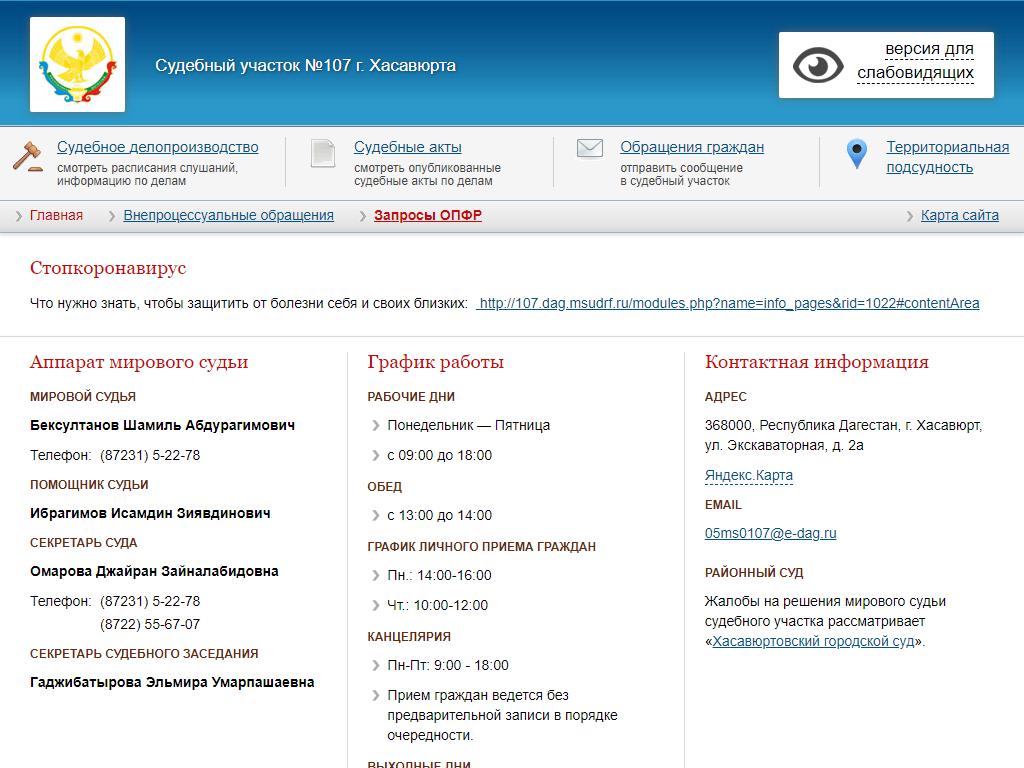This screenshot has height=768, width=1024.
Task: Open the Хасавюртовский городской суд link
Action: pyautogui.click(x=813, y=641)
